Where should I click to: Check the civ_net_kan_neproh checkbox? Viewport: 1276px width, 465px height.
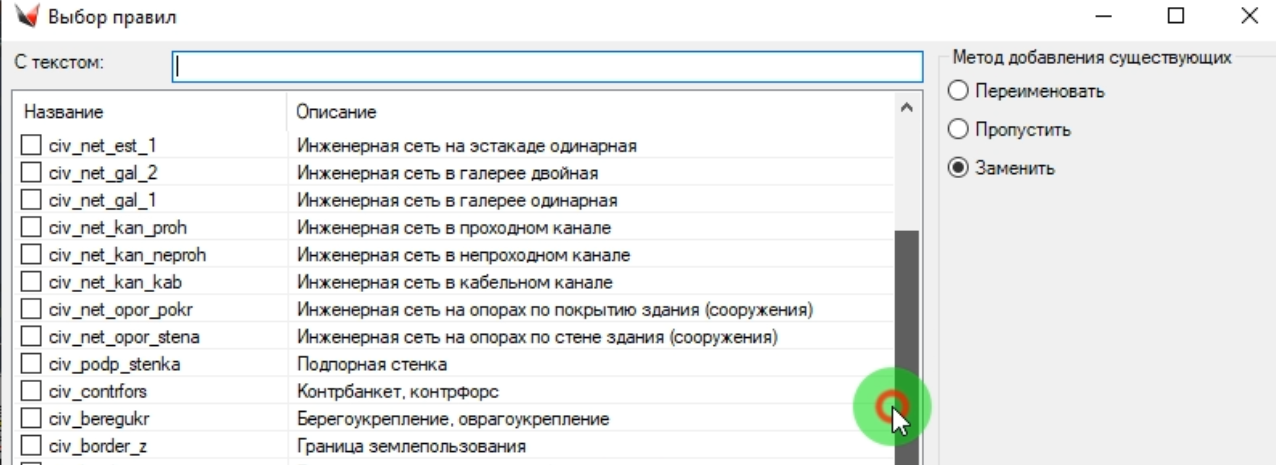pyautogui.click(x=32, y=255)
